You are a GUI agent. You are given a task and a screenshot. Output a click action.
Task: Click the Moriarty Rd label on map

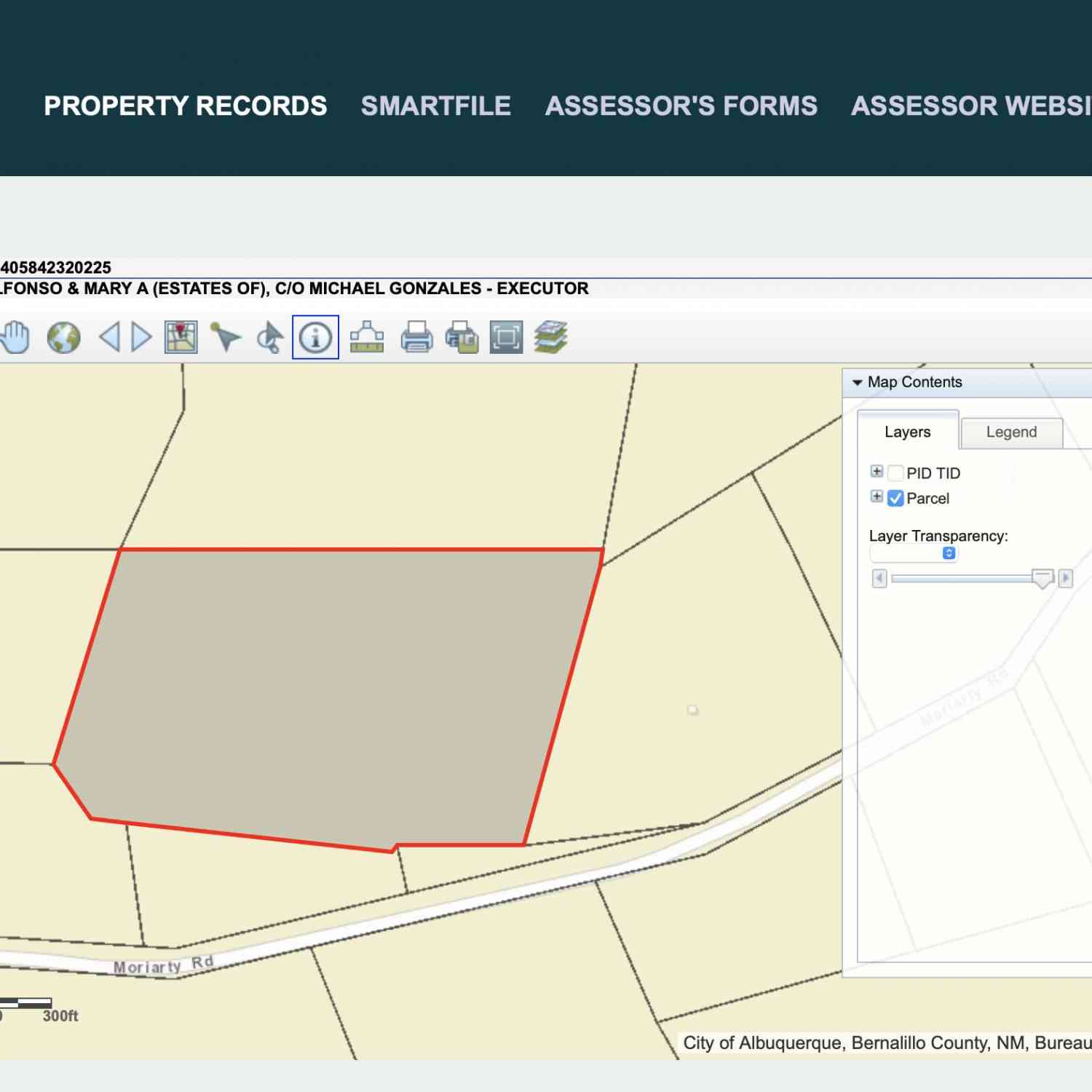pos(163,965)
